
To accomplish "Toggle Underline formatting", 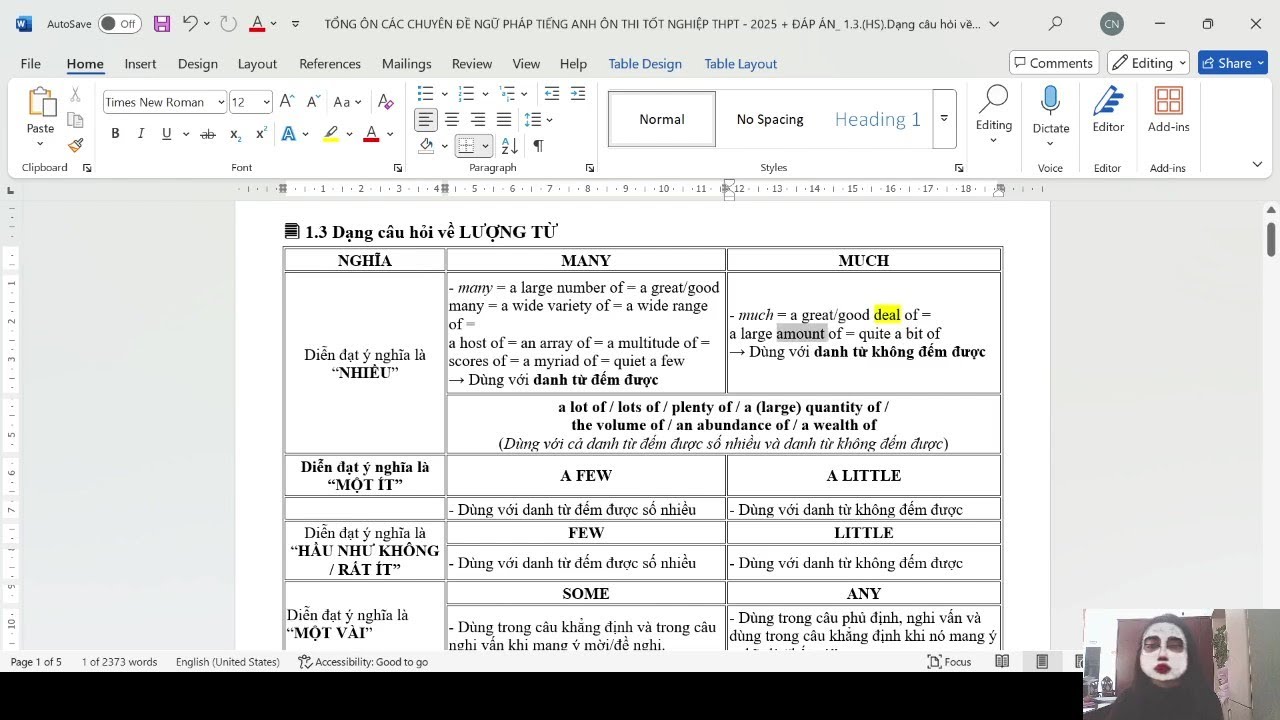I will (166, 134).
